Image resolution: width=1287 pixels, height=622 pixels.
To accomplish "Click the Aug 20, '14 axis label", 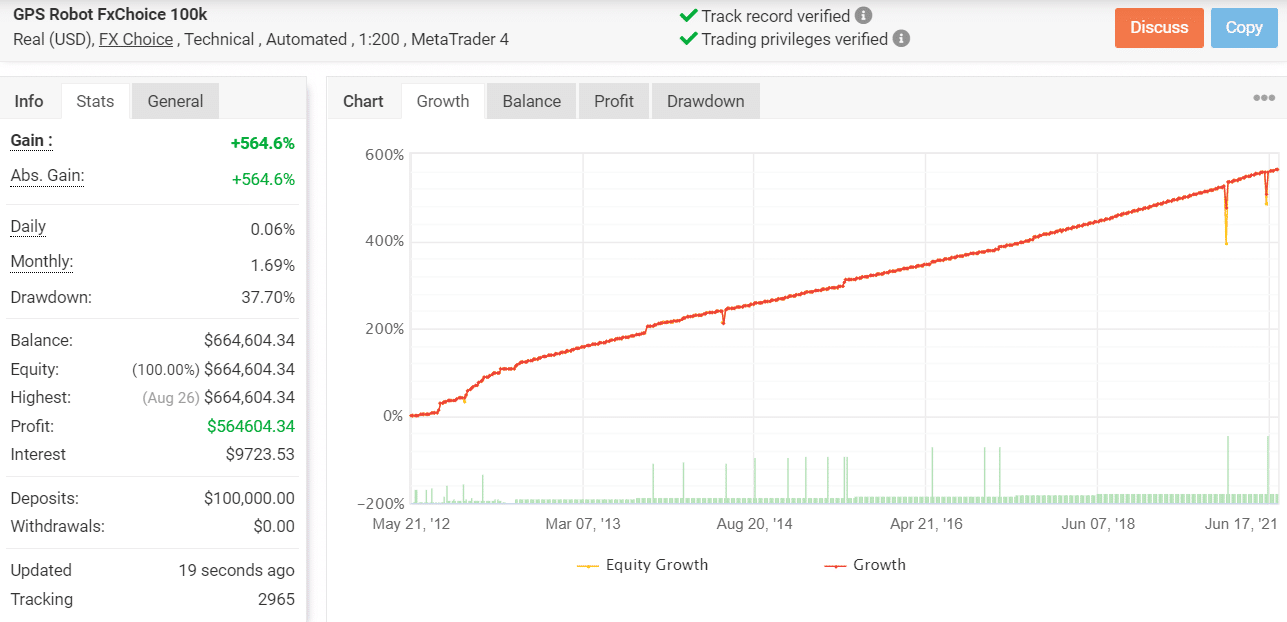I will tap(754, 524).
